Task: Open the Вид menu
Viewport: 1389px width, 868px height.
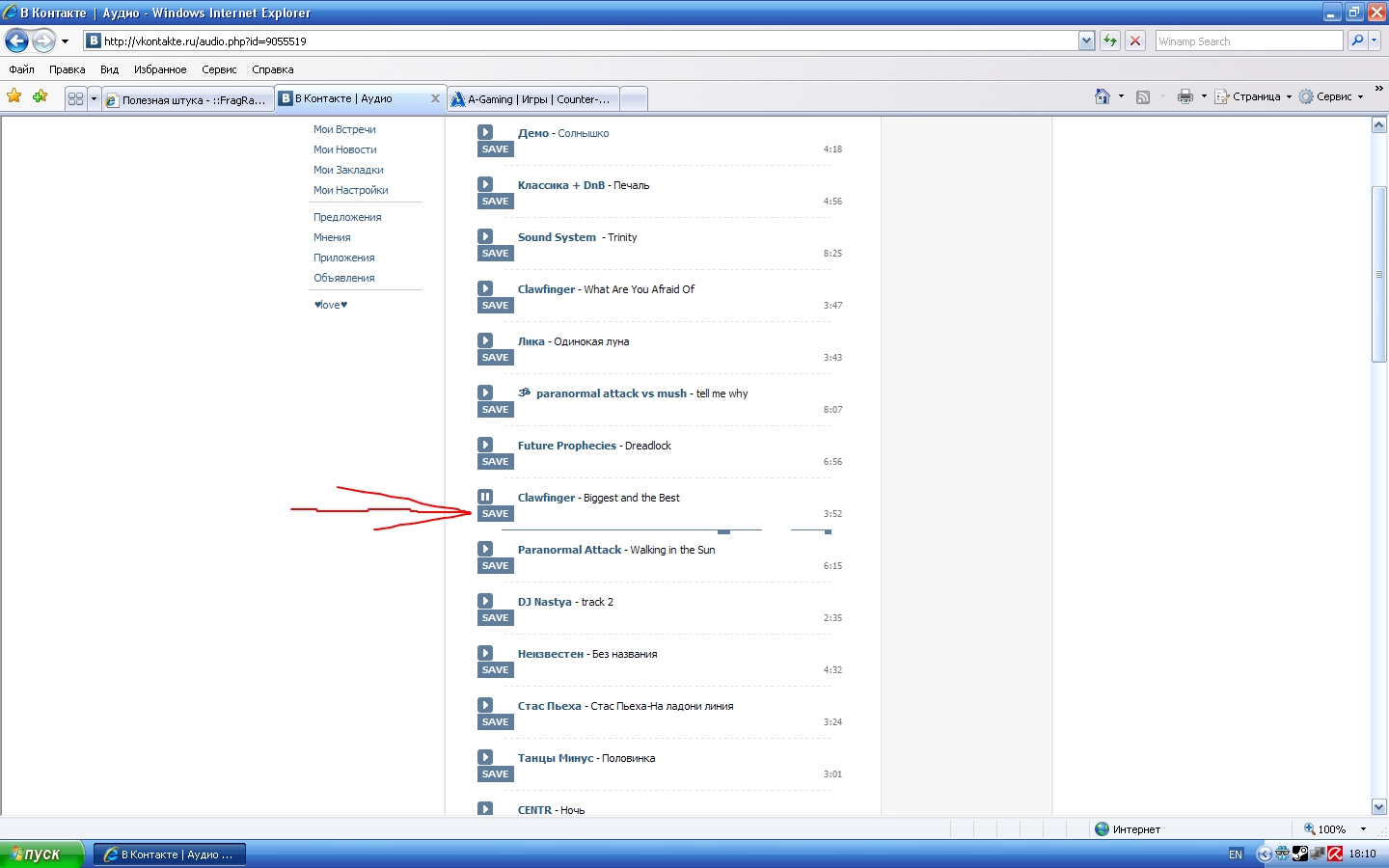Action: tap(109, 69)
